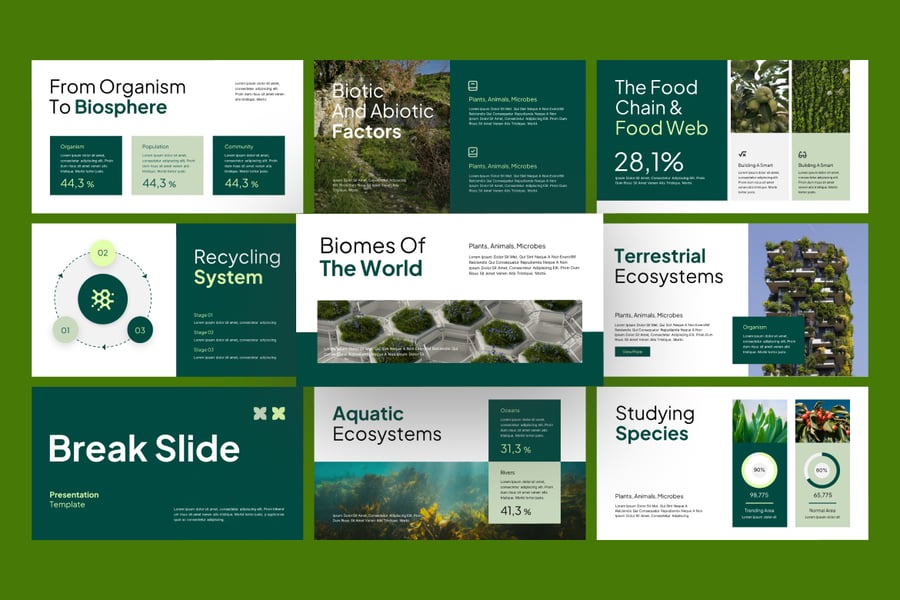
Task: Select the 02 stage circle badge
Action: [x=102, y=253]
